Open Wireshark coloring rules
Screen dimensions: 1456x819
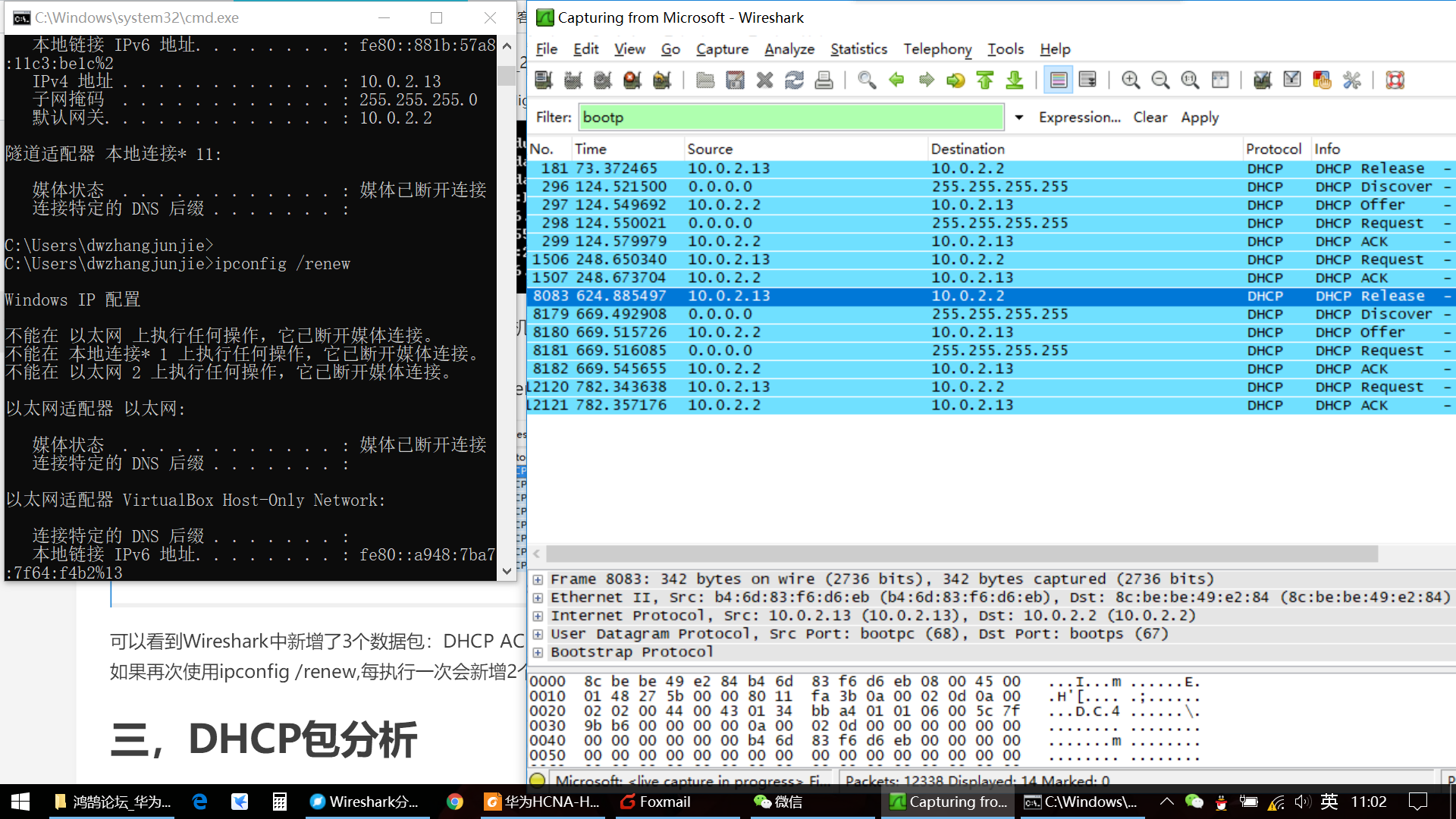(x=1322, y=80)
